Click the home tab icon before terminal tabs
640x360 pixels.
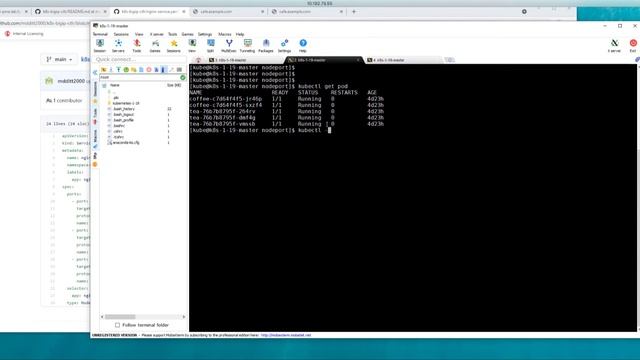pos(198,60)
